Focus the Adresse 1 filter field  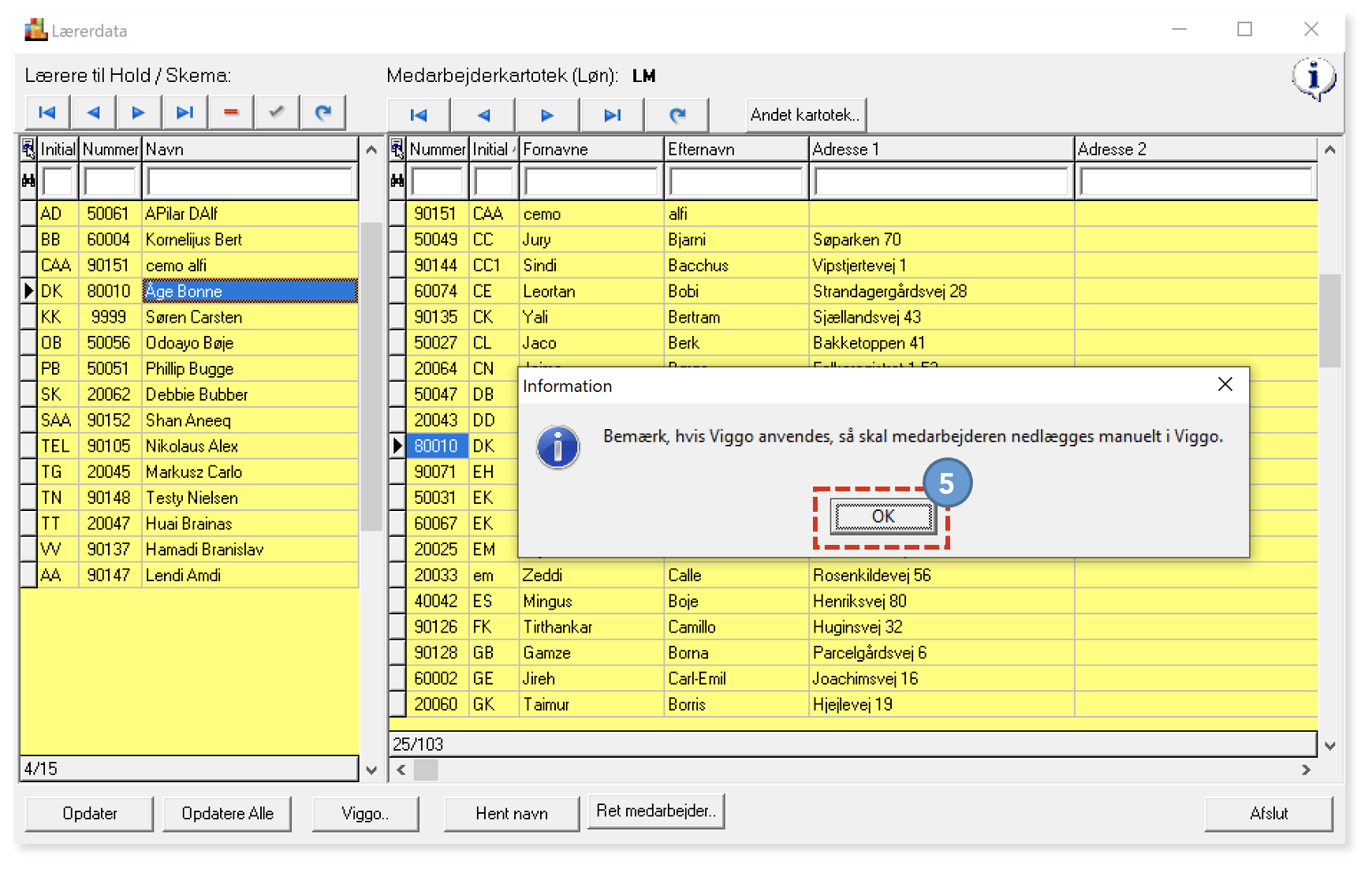(x=941, y=181)
